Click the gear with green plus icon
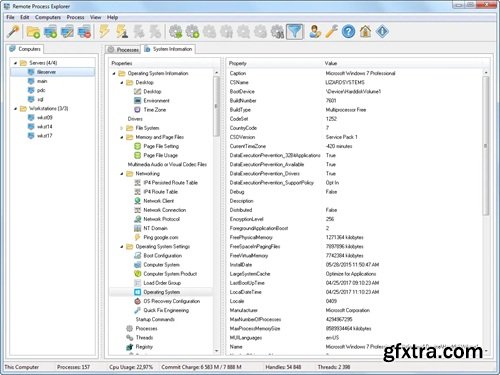500x375 pixels. click(x=192, y=32)
